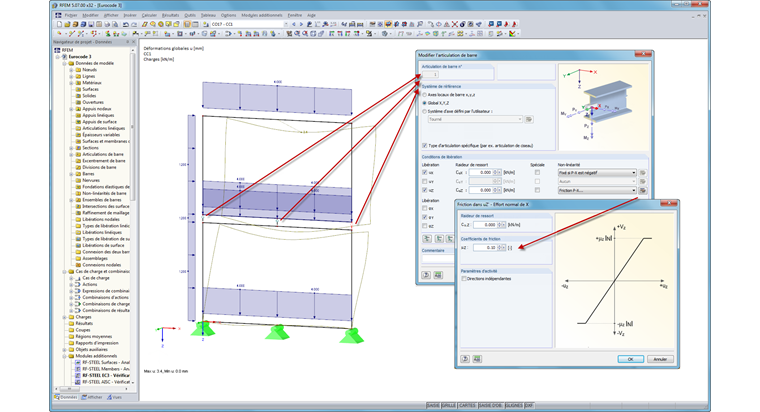Toggle the uz libération checkbox
This screenshot has height=412, width=760.
coord(425,190)
